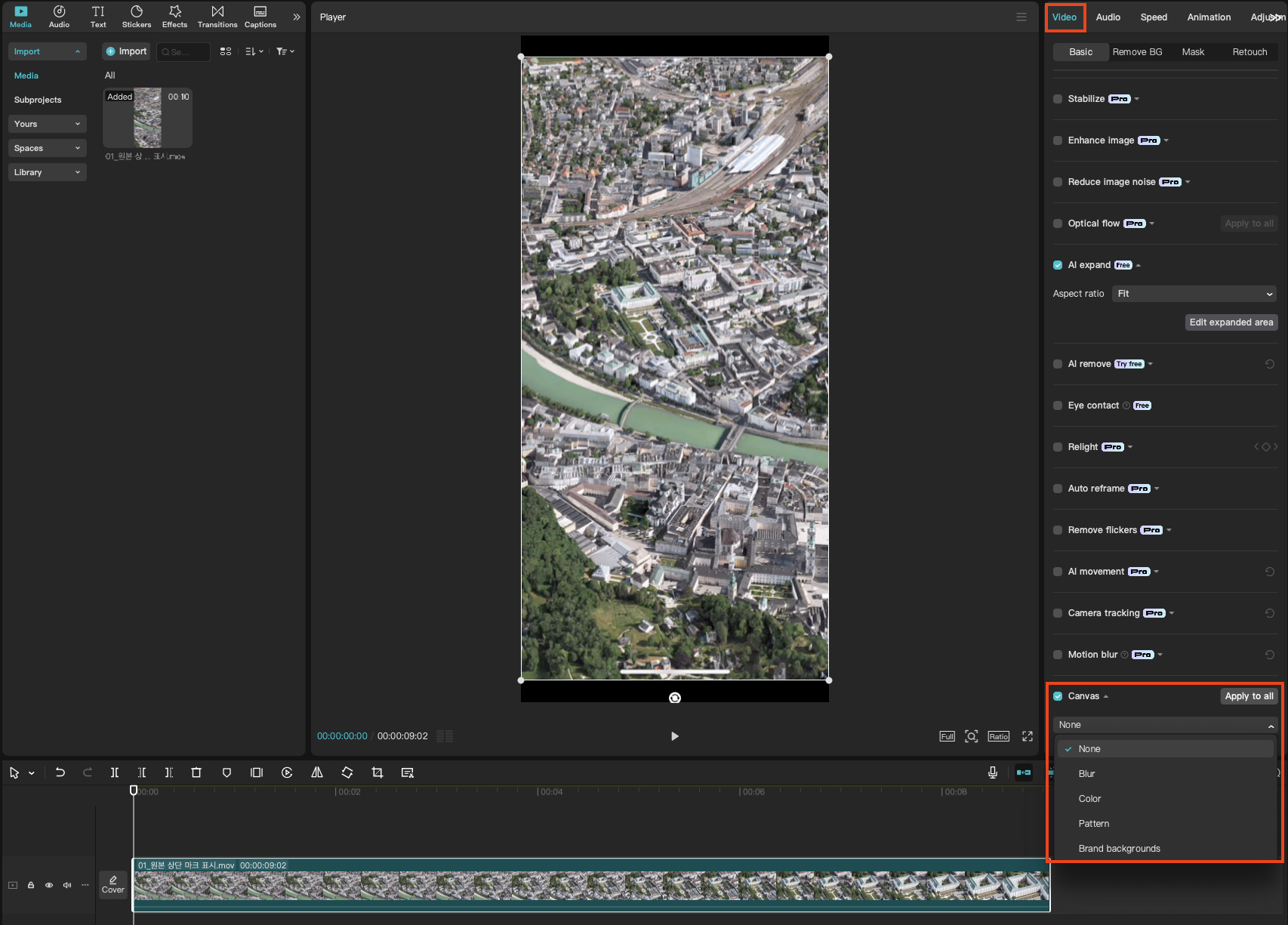The width and height of the screenshot is (1288, 925).
Task: Click the delete clip trash icon
Action: tap(196, 772)
